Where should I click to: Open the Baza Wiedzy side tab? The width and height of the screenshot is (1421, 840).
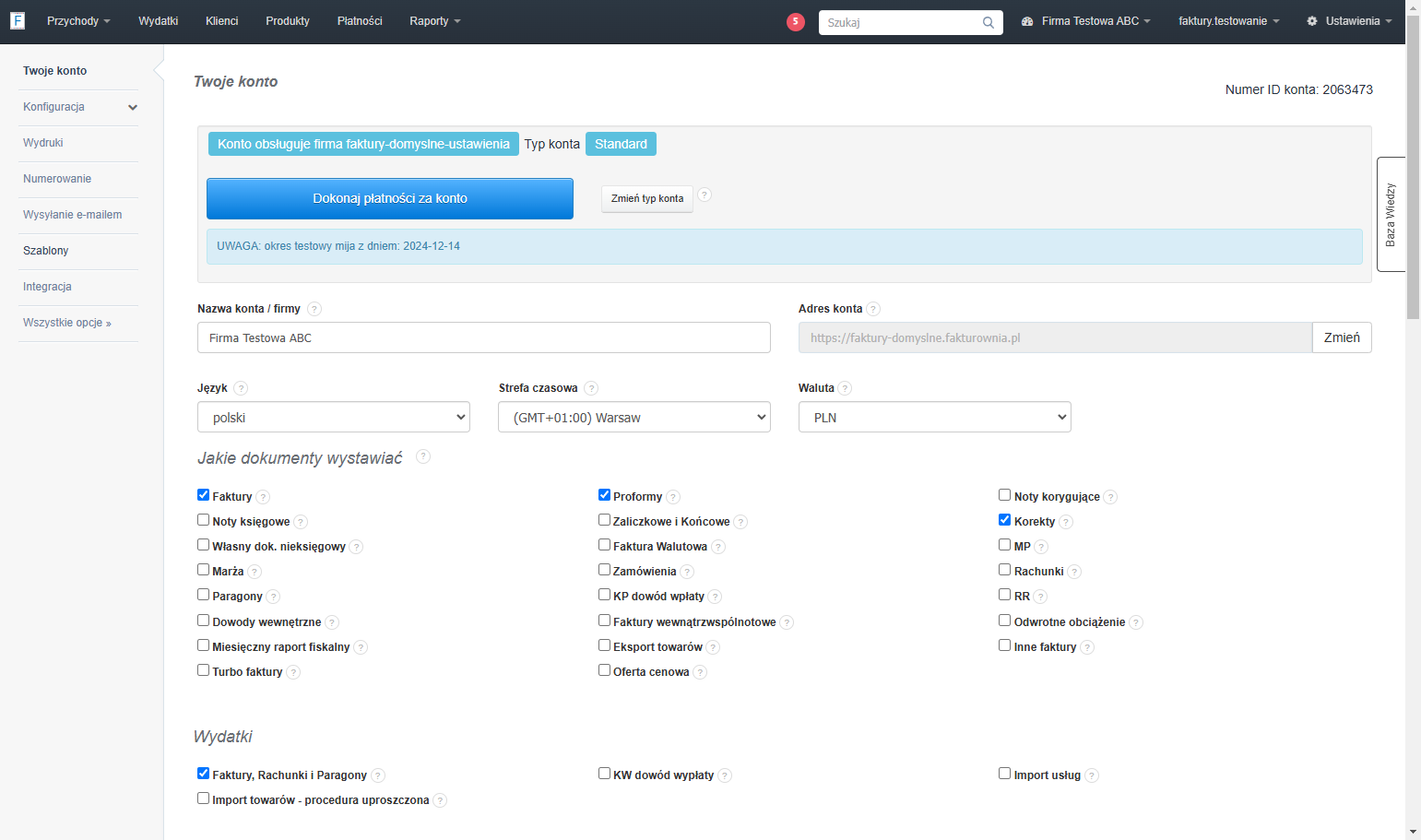(1391, 214)
